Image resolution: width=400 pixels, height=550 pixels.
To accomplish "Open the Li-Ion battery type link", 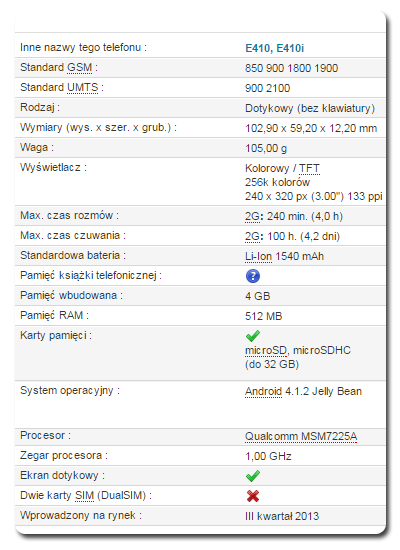I will [x=258, y=256].
